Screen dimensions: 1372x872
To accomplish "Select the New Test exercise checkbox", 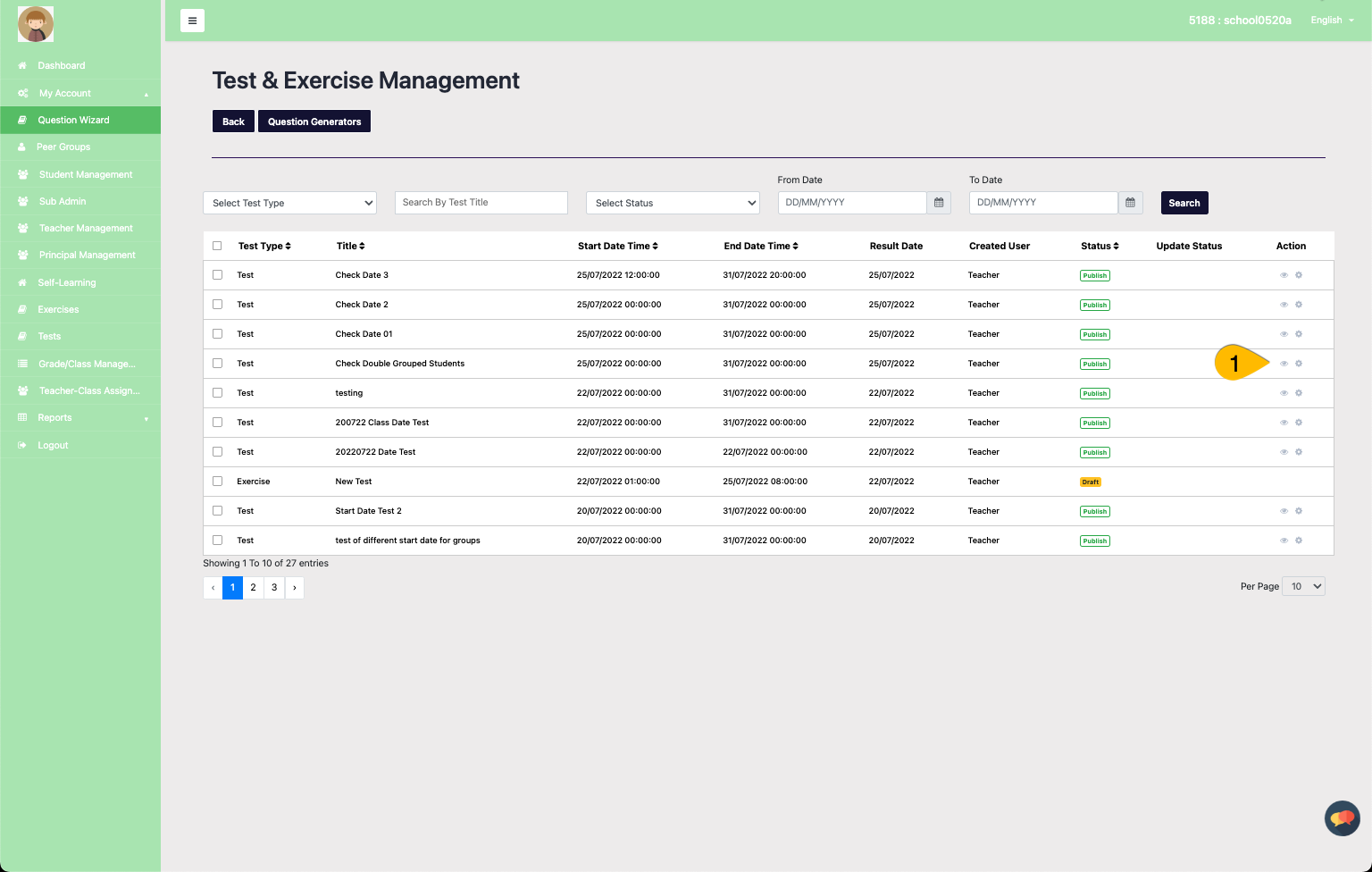I will coord(217,482).
